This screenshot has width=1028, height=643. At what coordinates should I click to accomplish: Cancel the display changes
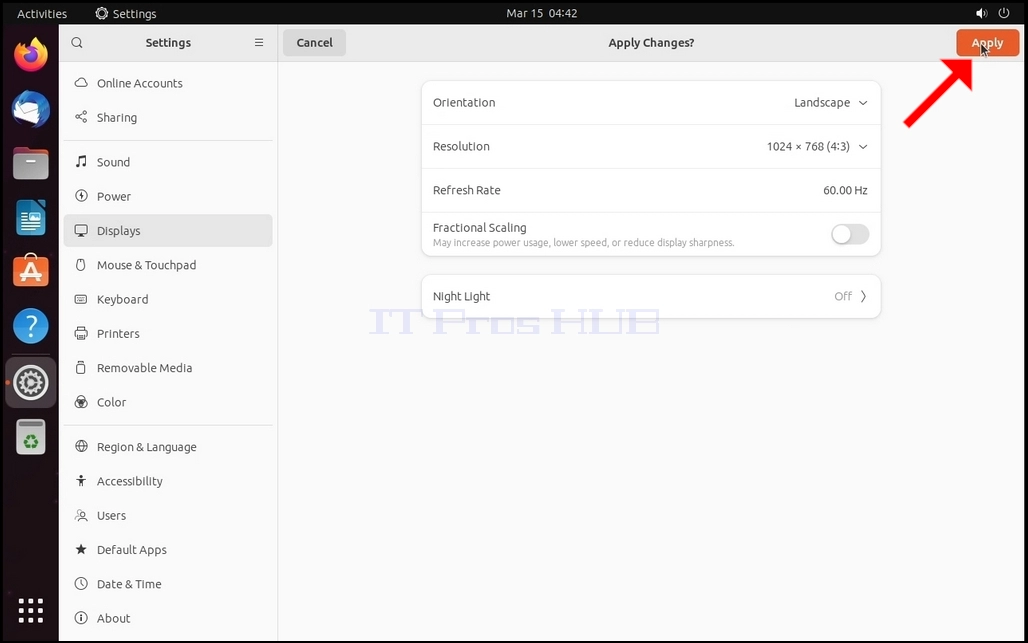pyautogui.click(x=314, y=43)
